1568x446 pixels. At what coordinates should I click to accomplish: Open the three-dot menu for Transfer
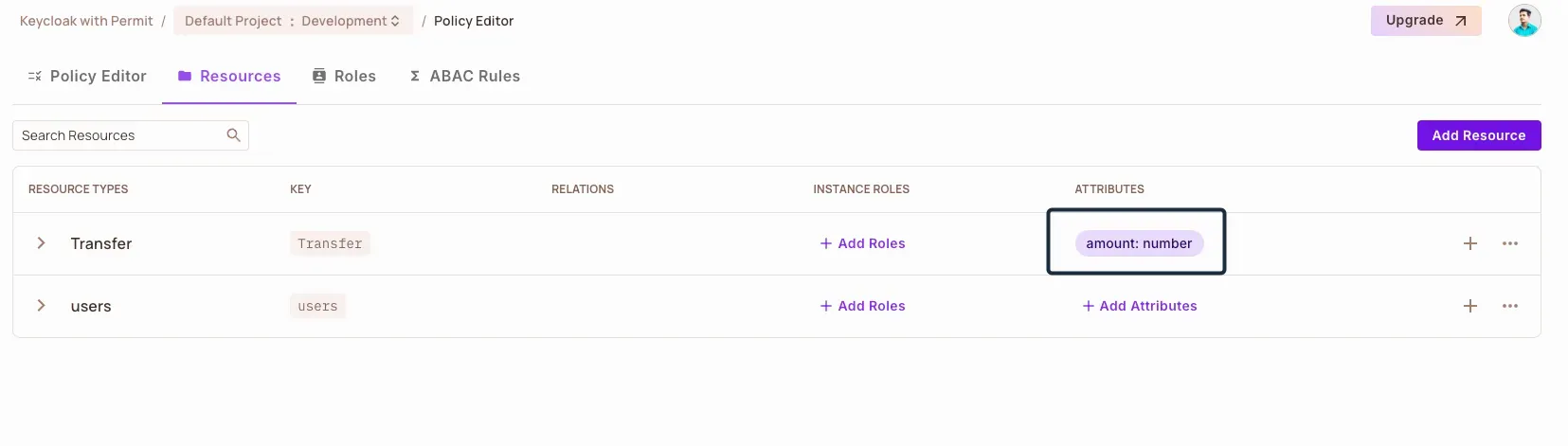1509,243
